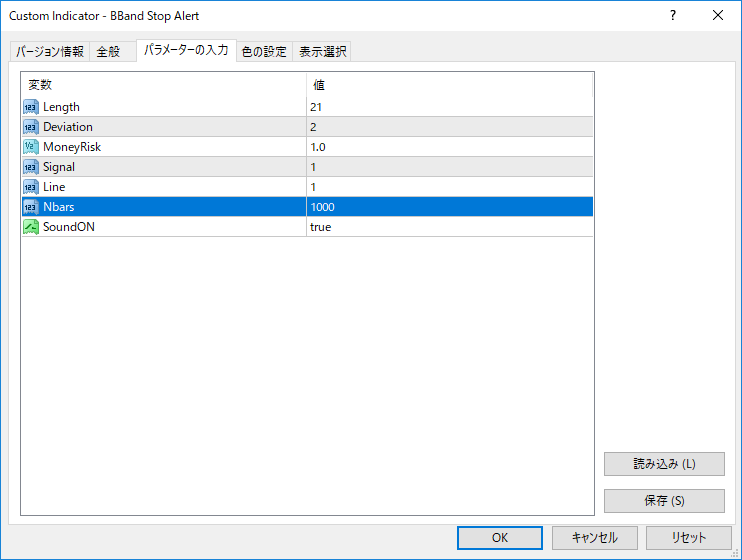The height and width of the screenshot is (560, 742).
Task: Click the リセット button
Action: (688, 537)
